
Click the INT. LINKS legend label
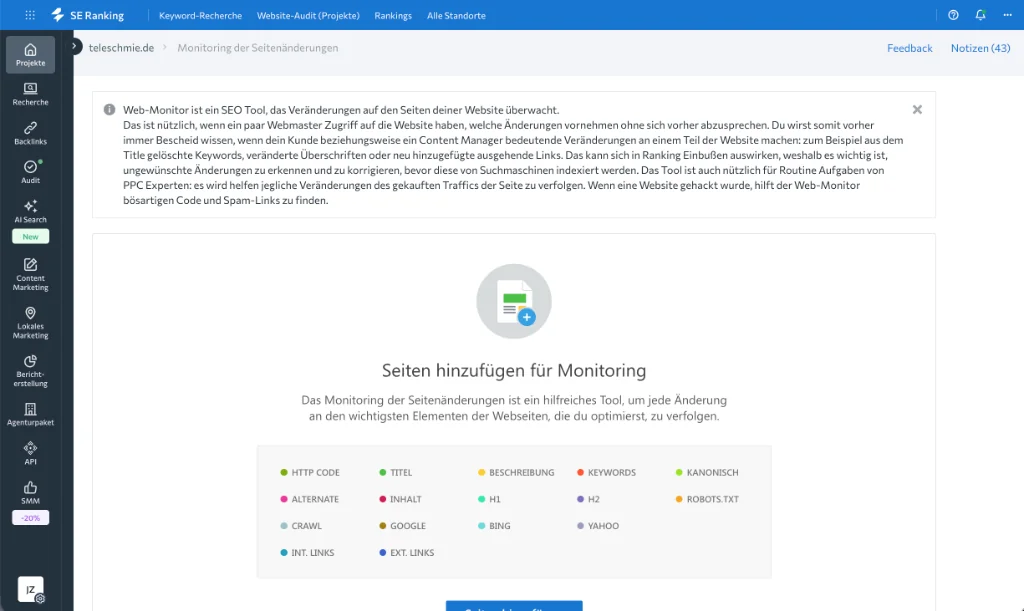313,553
